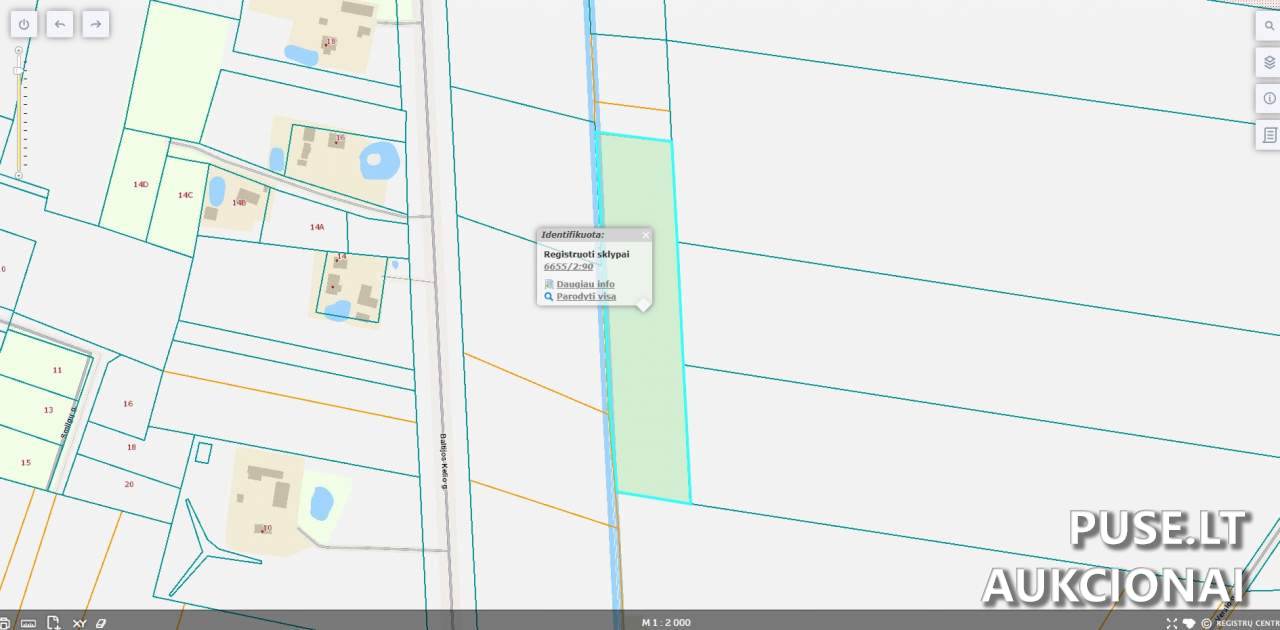Click zoom-in button atop zoom slider

click(x=18, y=50)
